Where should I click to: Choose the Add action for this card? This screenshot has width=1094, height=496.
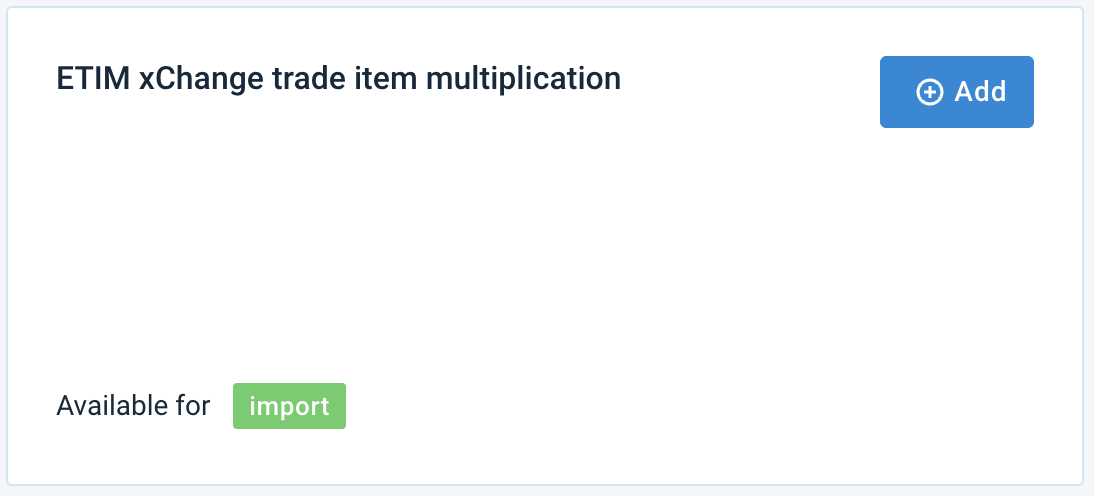tap(956, 92)
